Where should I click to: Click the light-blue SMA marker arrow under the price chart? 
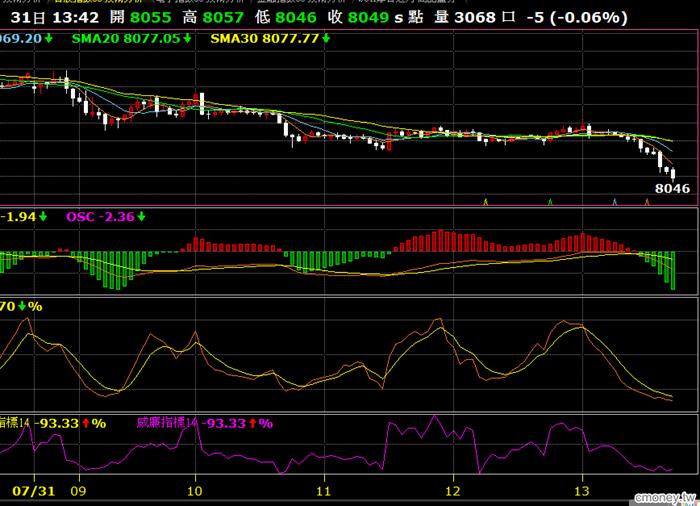click(615, 202)
